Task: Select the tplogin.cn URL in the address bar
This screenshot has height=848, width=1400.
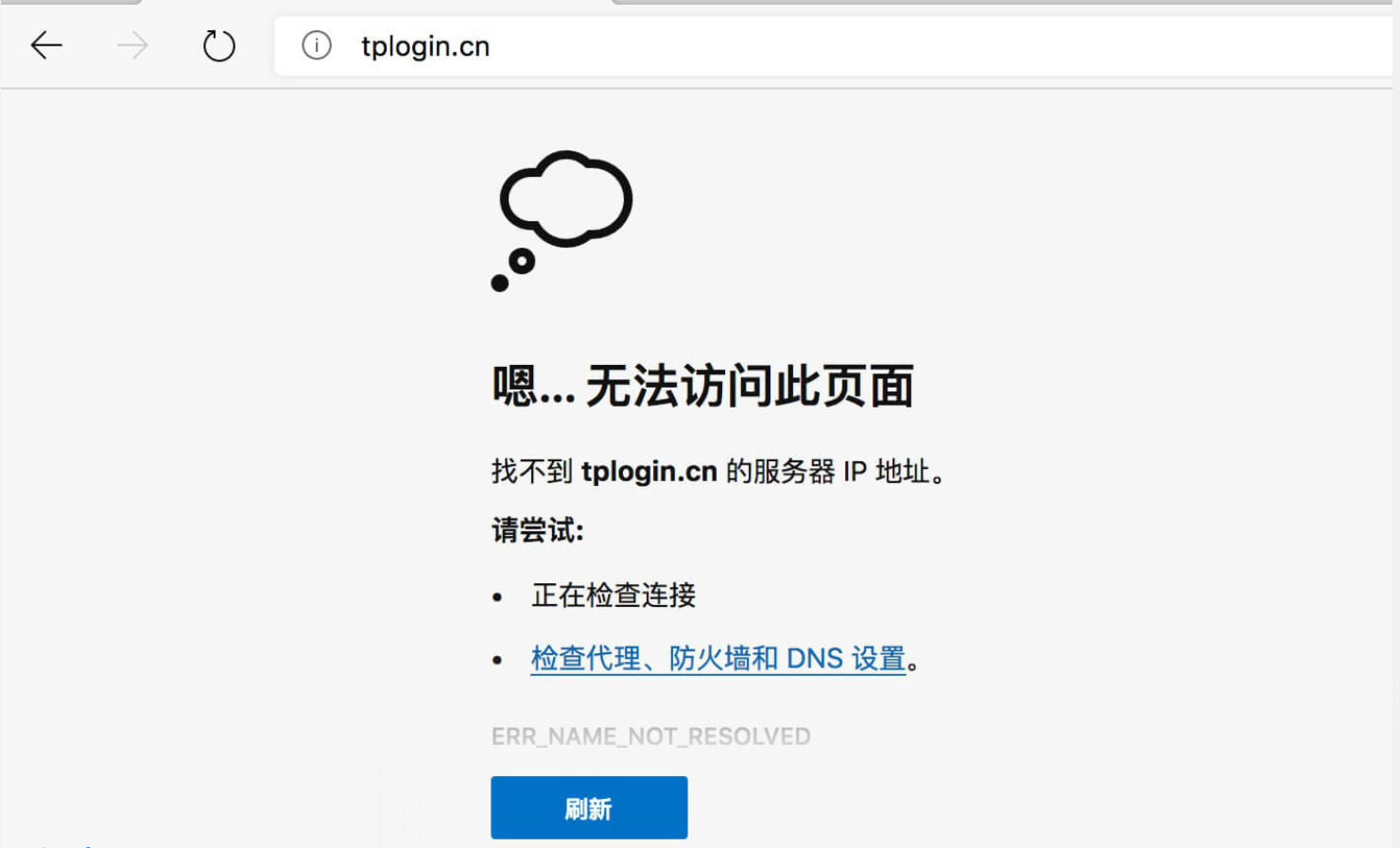Action: click(425, 46)
